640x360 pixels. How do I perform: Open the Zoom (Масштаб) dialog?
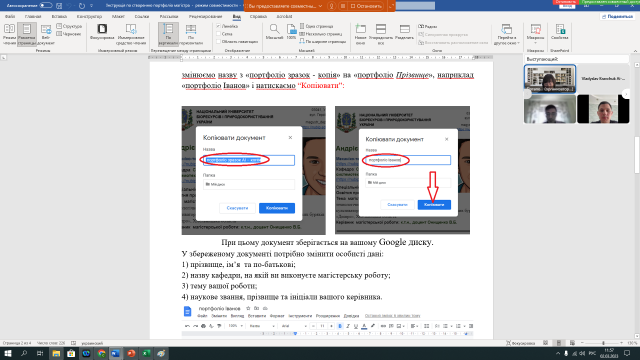[274, 32]
